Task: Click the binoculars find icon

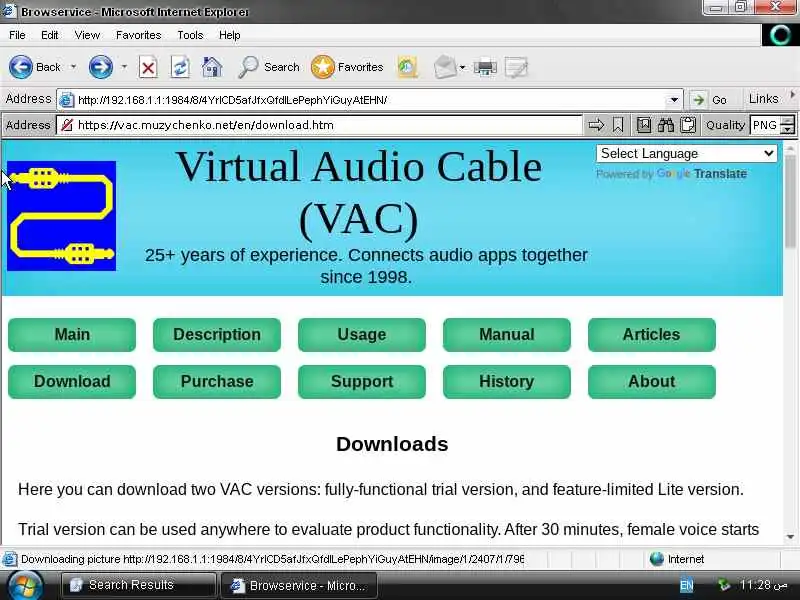Action: (x=666, y=125)
